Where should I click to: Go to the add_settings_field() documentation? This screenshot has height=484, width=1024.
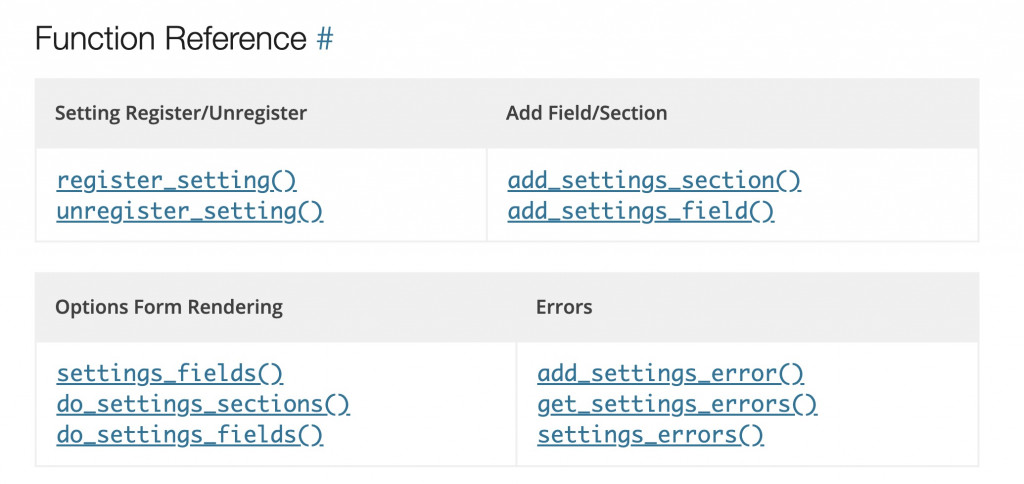pyautogui.click(x=641, y=211)
